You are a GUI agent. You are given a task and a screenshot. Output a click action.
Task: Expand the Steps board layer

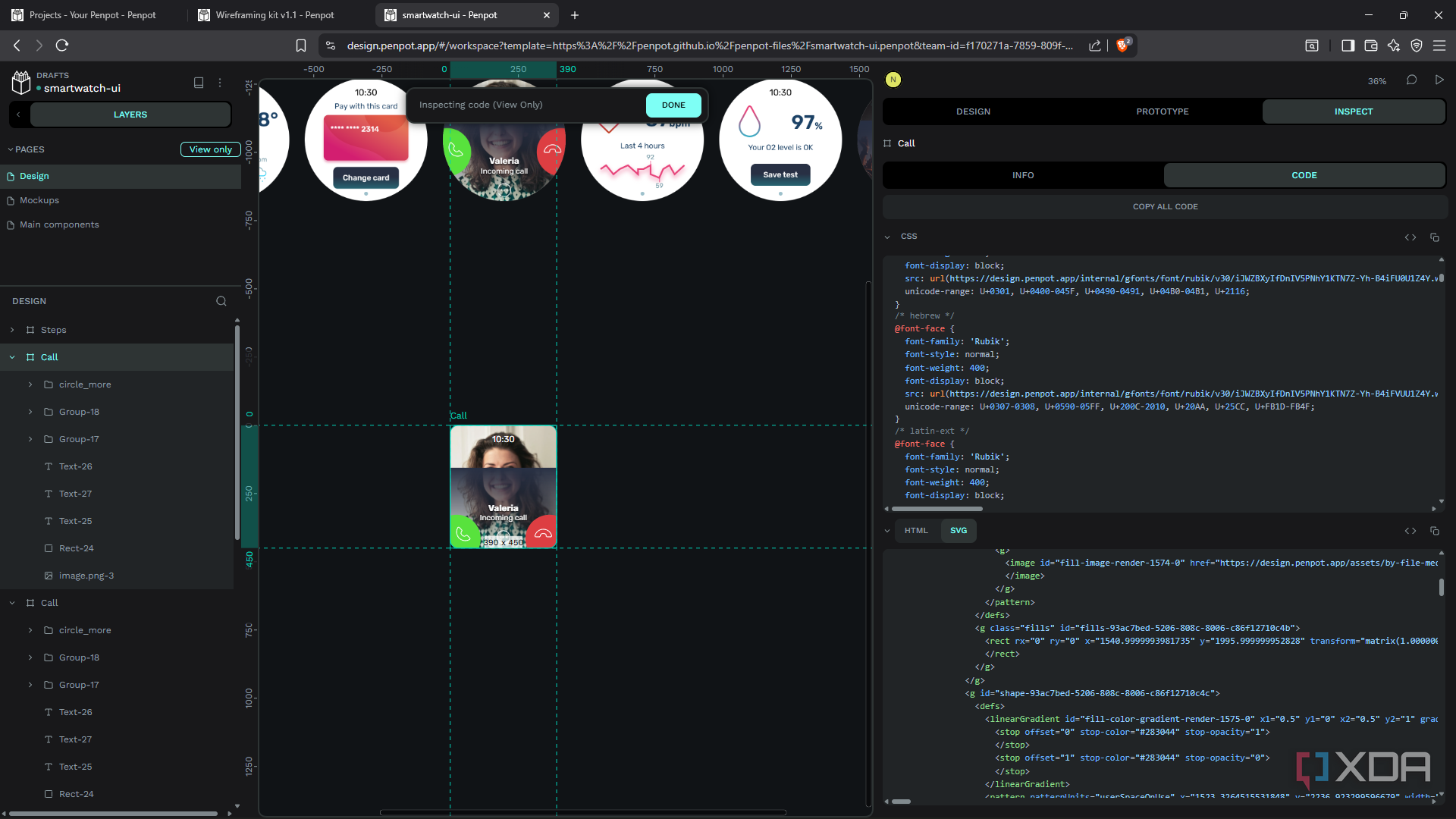[x=12, y=330]
